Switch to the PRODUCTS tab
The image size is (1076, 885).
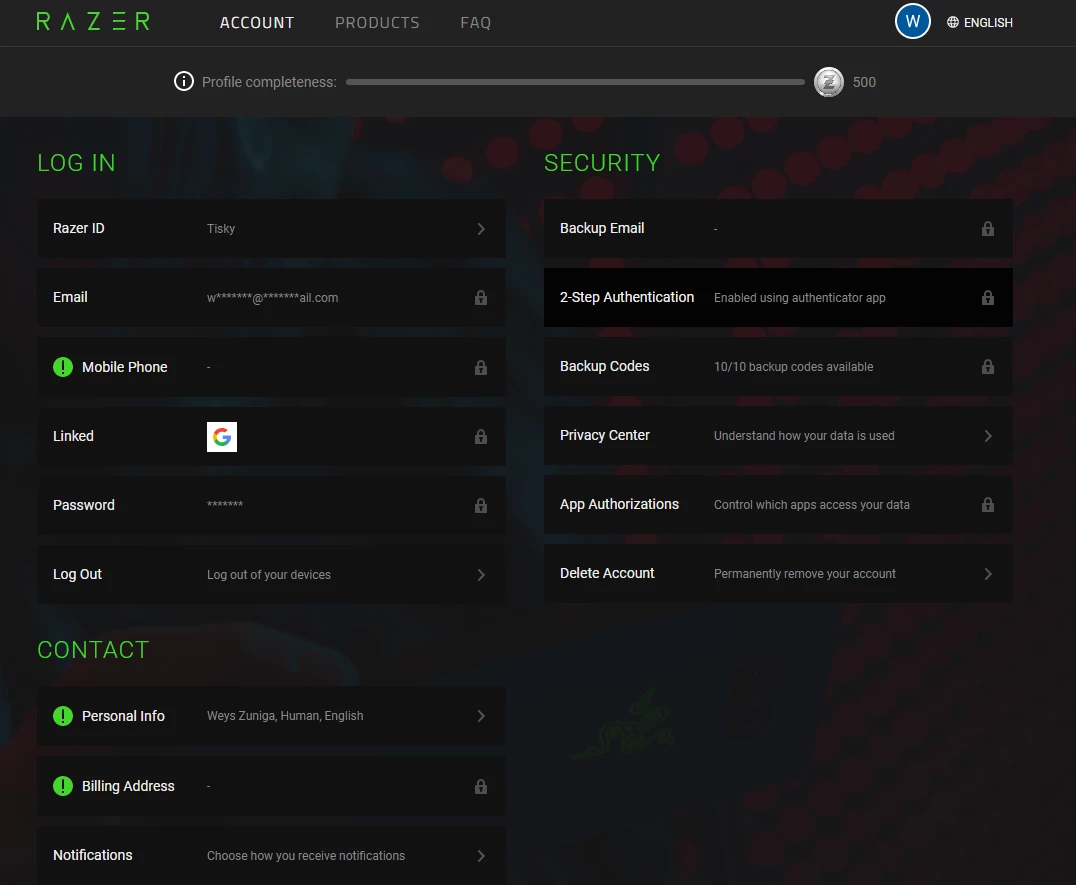(x=377, y=23)
